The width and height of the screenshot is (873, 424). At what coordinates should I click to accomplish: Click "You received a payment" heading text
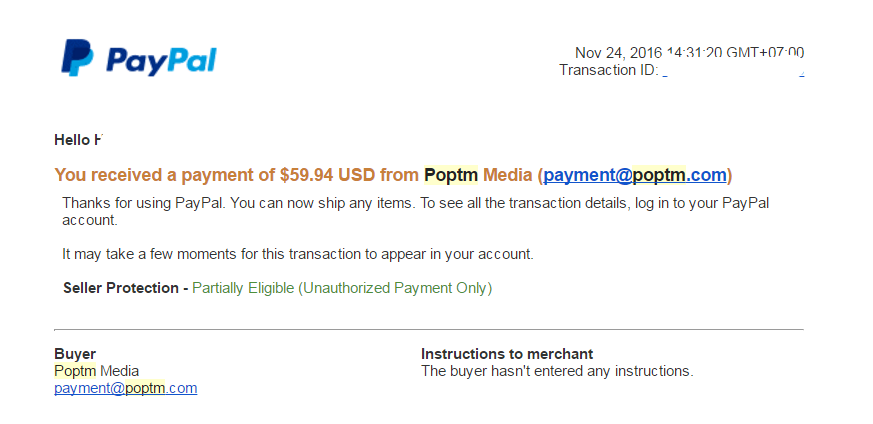(164, 176)
